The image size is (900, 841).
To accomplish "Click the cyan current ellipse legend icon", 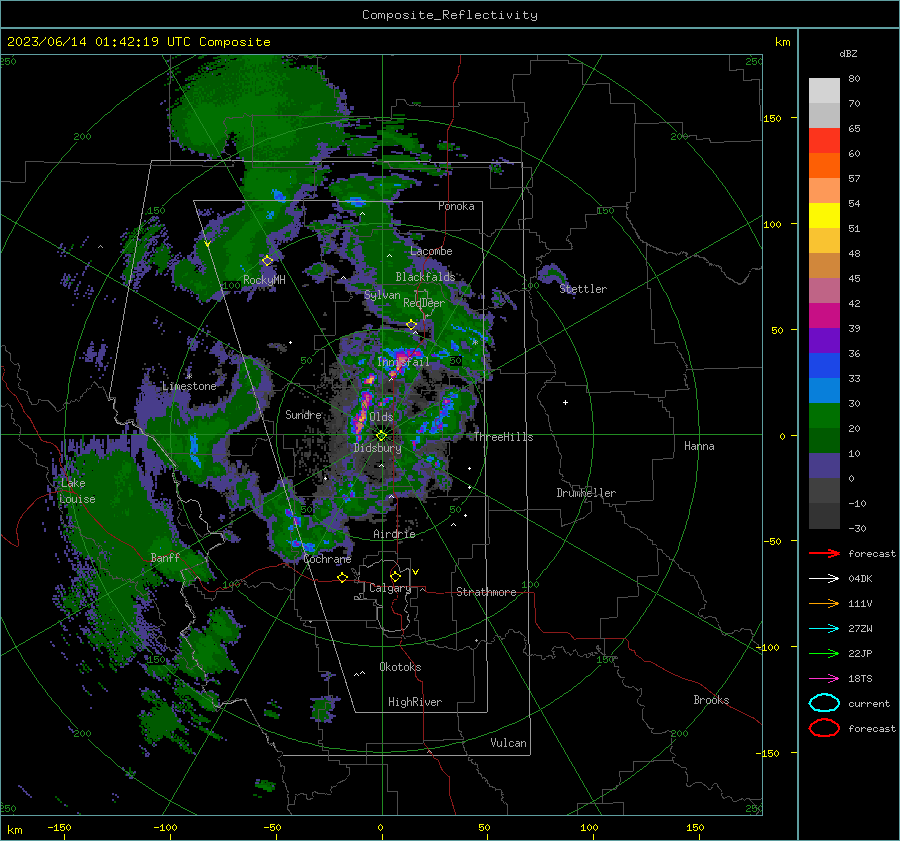I will tap(824, 703).
